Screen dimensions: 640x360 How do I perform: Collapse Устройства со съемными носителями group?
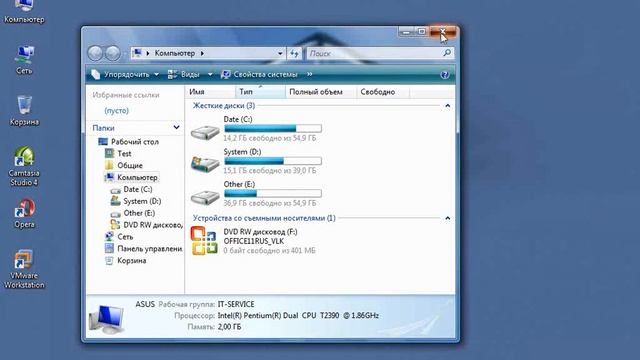pyautogui.click(x=447, y=218)
